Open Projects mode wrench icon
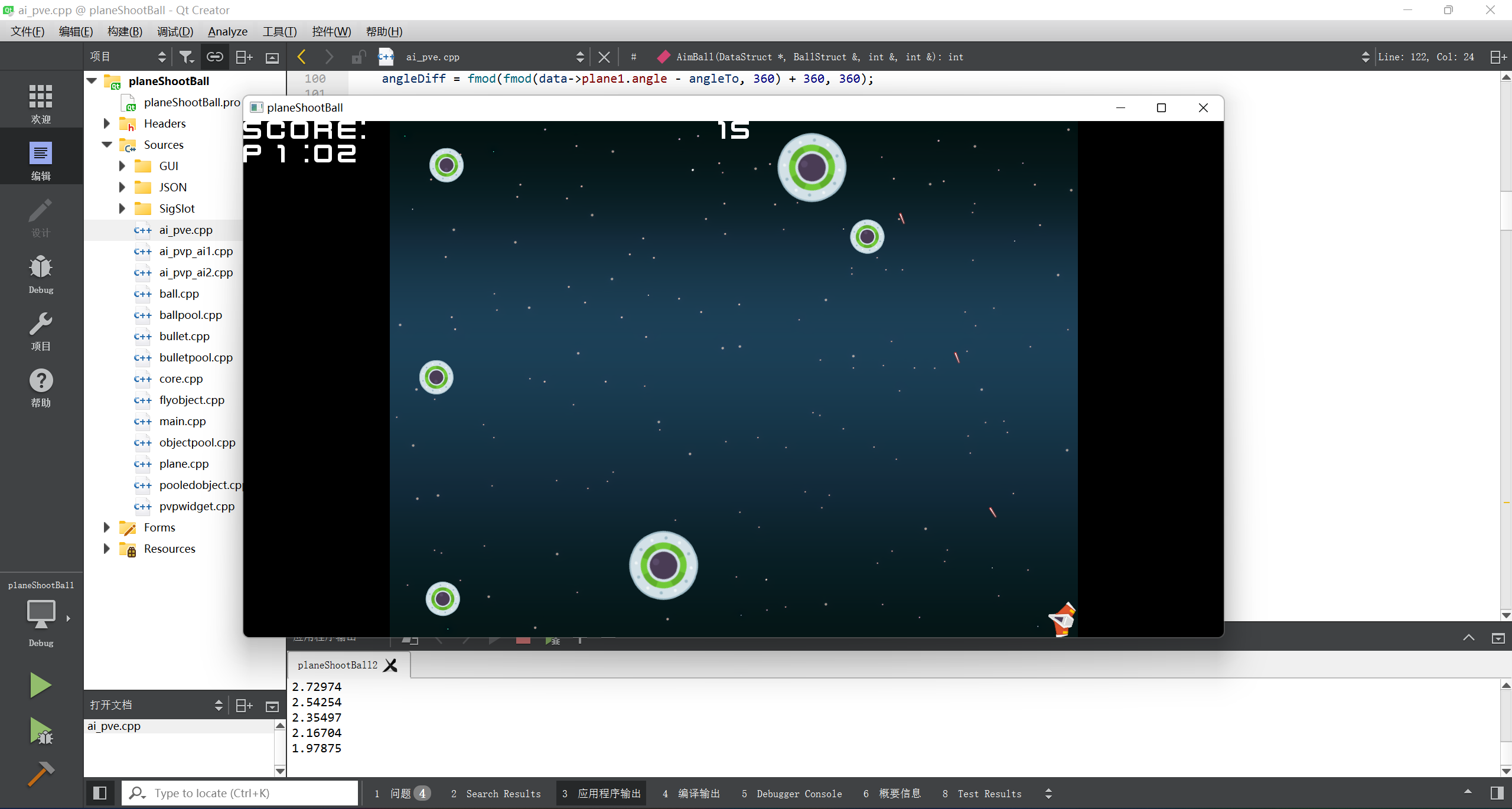This screenshot has height=809, width=1512. tap(41, 331)
